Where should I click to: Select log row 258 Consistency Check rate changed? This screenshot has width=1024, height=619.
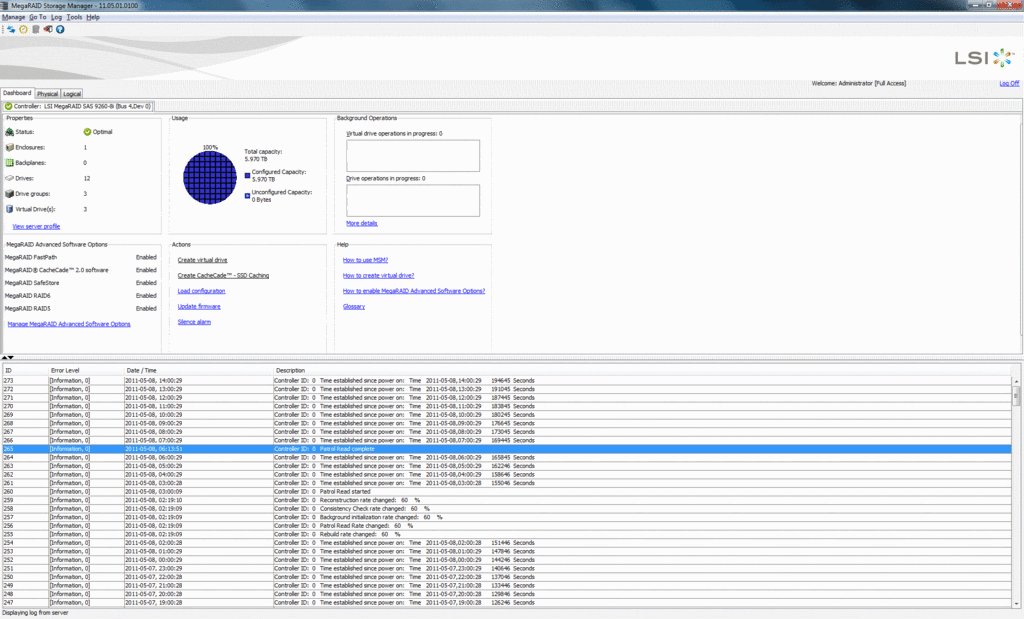(507, 509)
